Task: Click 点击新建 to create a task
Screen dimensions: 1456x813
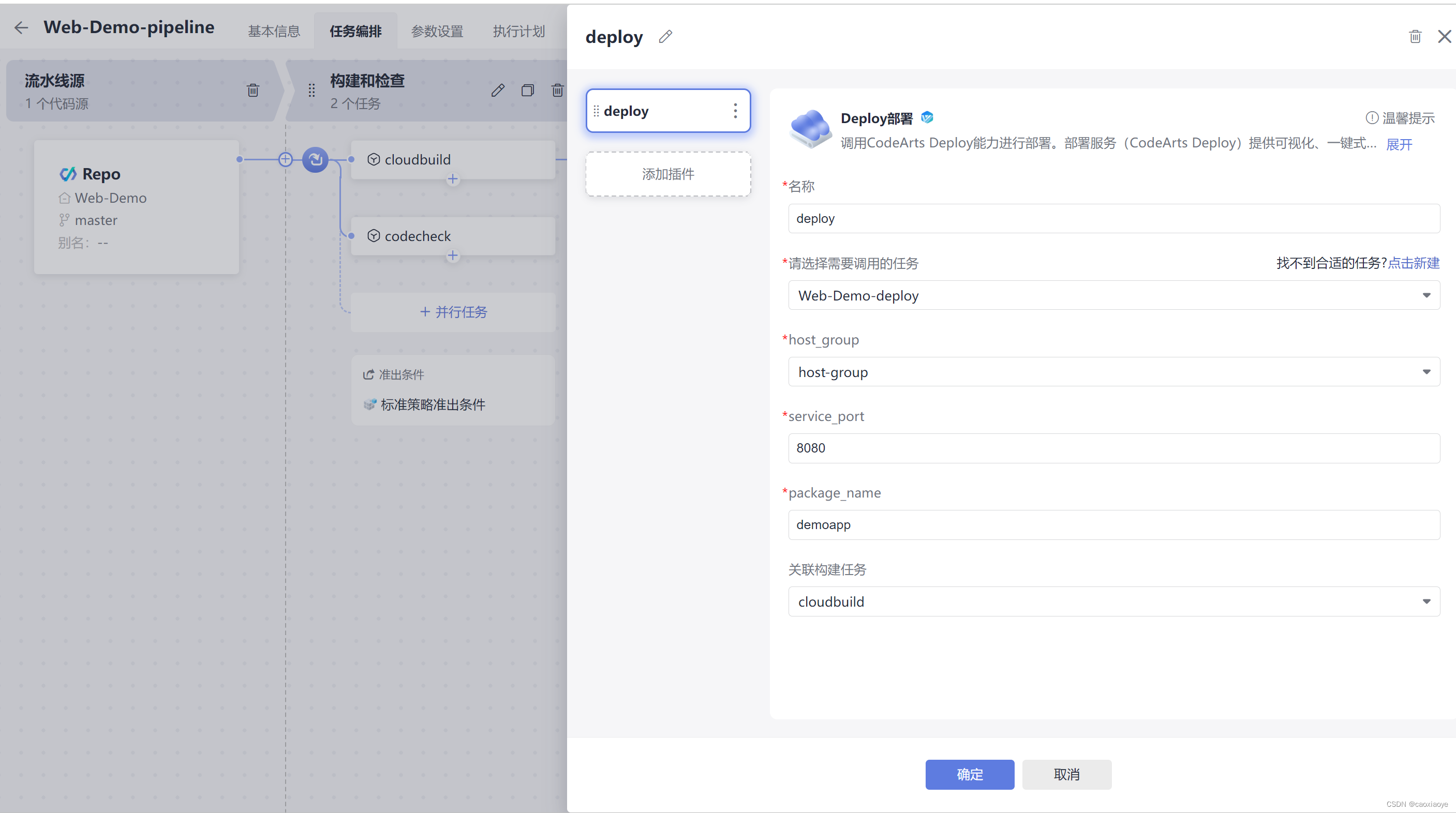Action: point(1414,263)
